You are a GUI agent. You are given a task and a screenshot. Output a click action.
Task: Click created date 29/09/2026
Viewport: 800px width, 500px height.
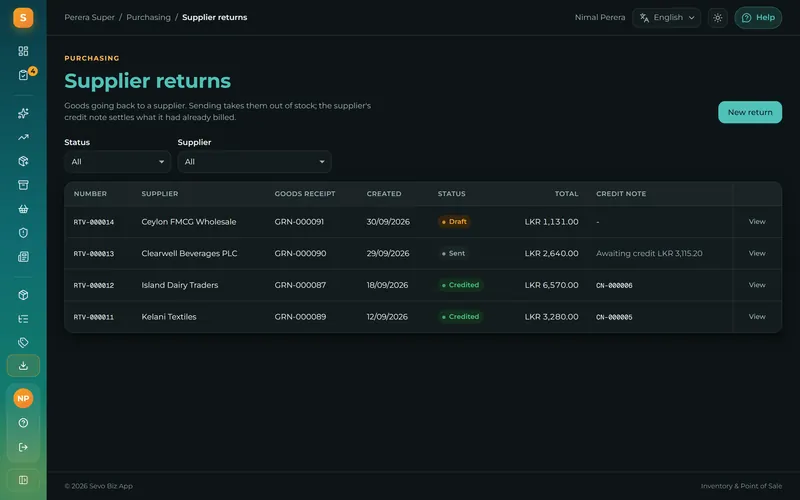388,253
